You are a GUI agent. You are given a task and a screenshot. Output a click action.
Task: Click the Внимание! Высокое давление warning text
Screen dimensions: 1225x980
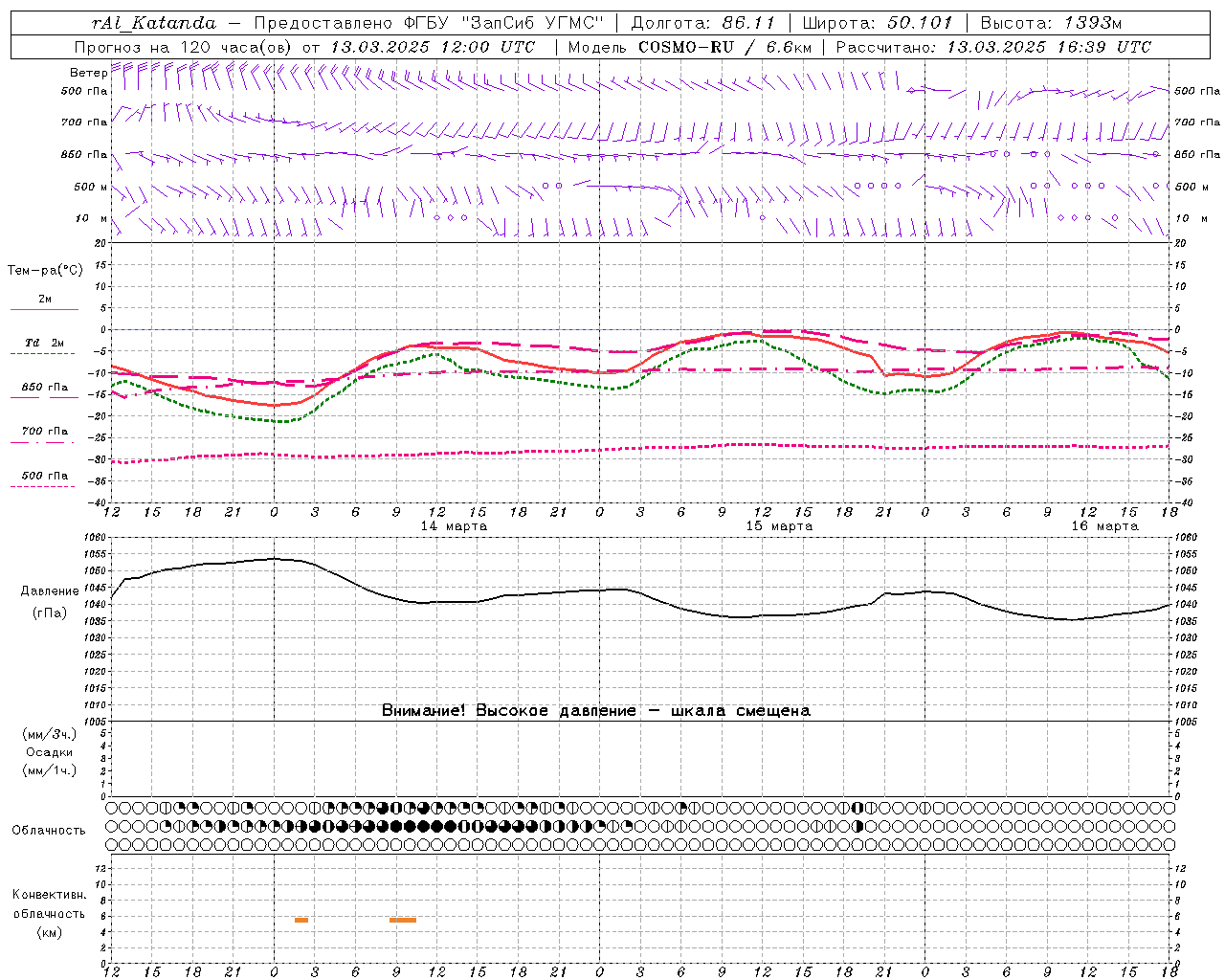point(596,711)
